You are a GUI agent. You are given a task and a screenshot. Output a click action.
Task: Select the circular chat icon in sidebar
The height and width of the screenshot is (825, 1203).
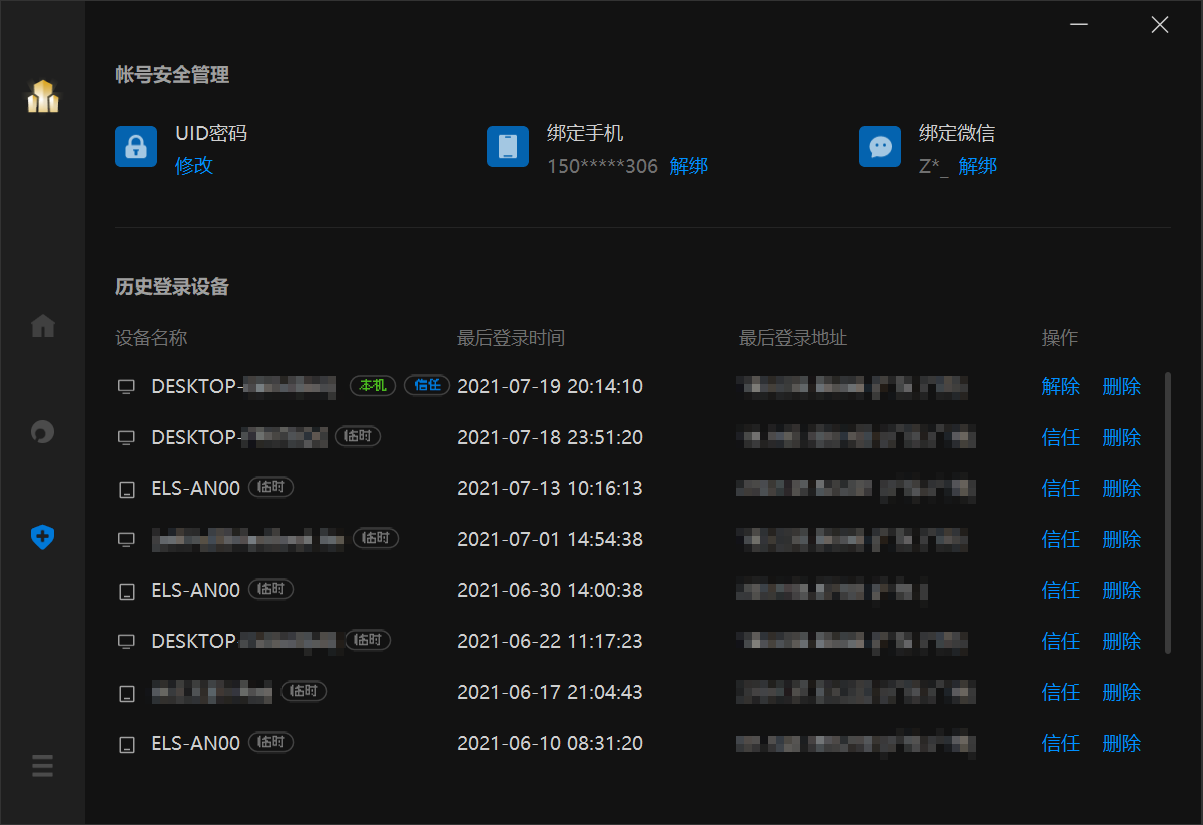[43, 432]
